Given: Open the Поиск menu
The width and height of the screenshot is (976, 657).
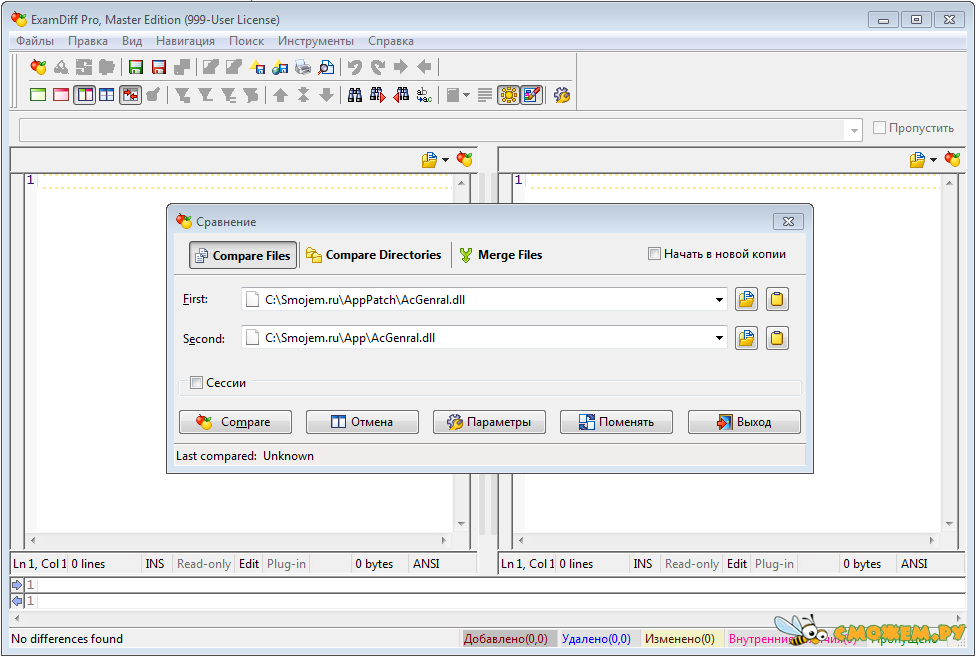Looking at the screenshot, I should pyautogui.click(x=246, y=41).
